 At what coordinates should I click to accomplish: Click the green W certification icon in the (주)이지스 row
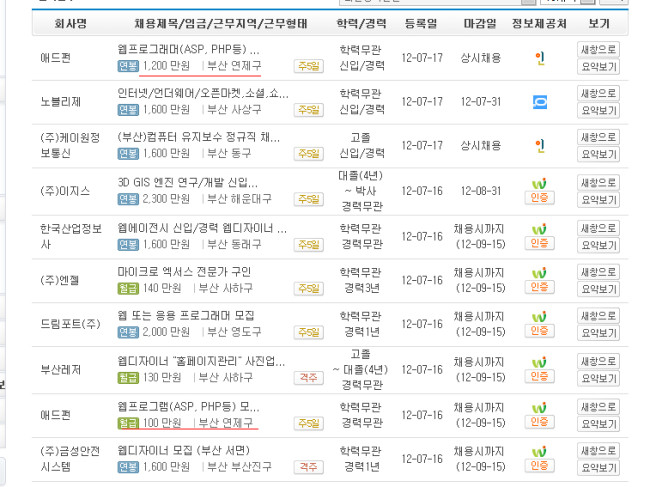[x=539, y=183]
